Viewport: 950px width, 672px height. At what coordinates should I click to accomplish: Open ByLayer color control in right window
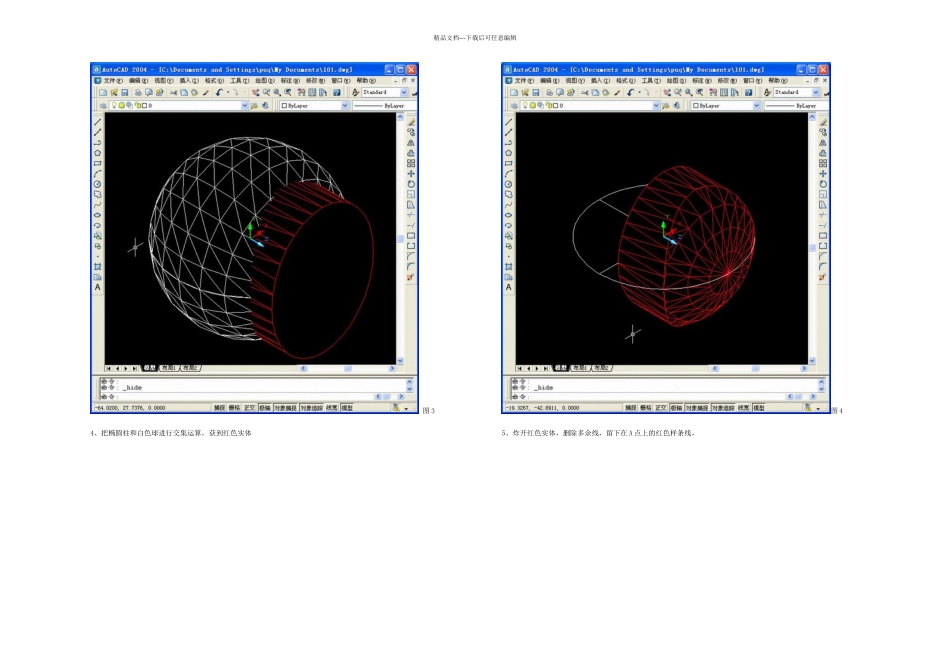(723, 105)
